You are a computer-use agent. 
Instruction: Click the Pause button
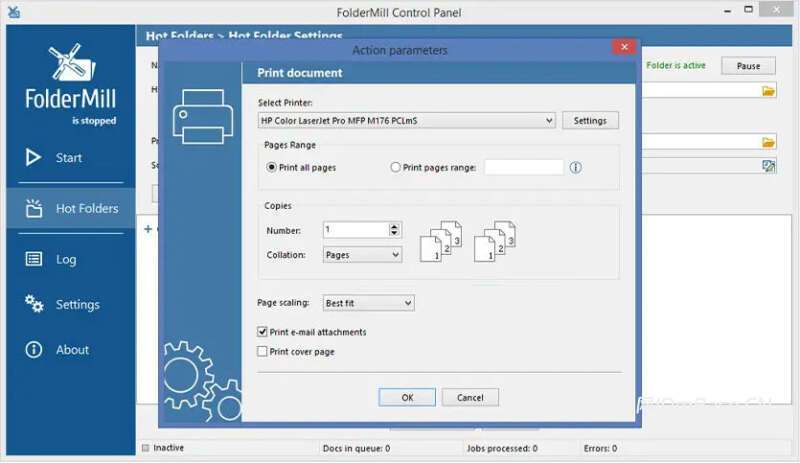[x=748, y=66]
